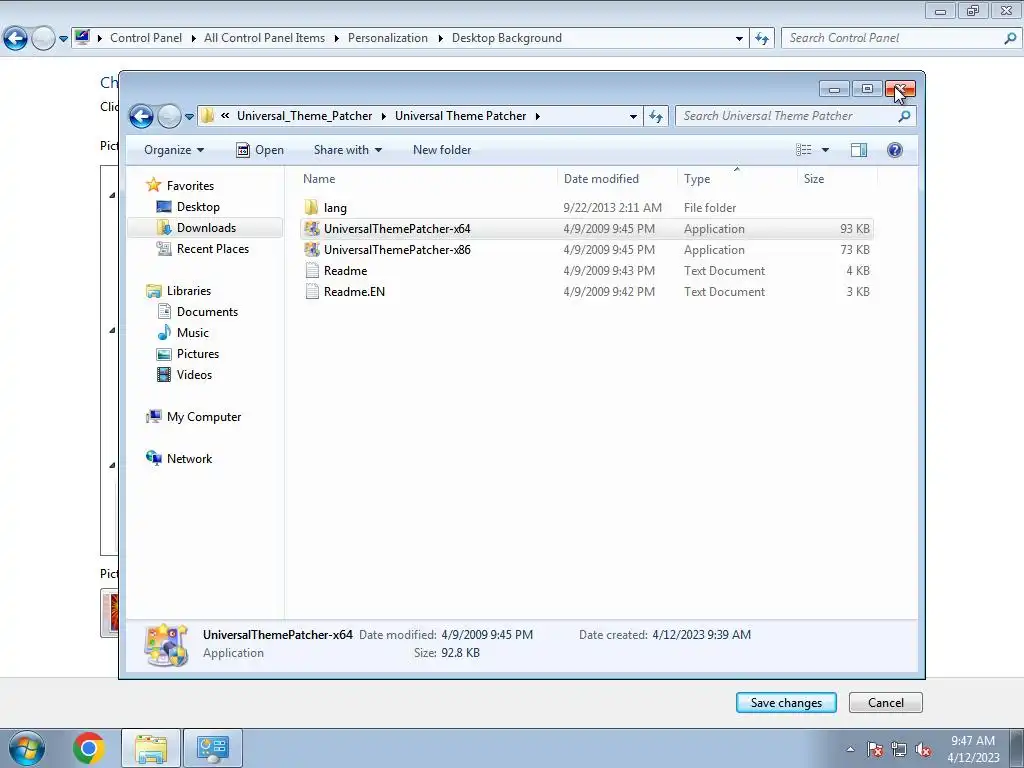Click Action Center flag tray icon
Image resolution: width=1024 pixels, height=768 pixels.
(x=875, y=749)
